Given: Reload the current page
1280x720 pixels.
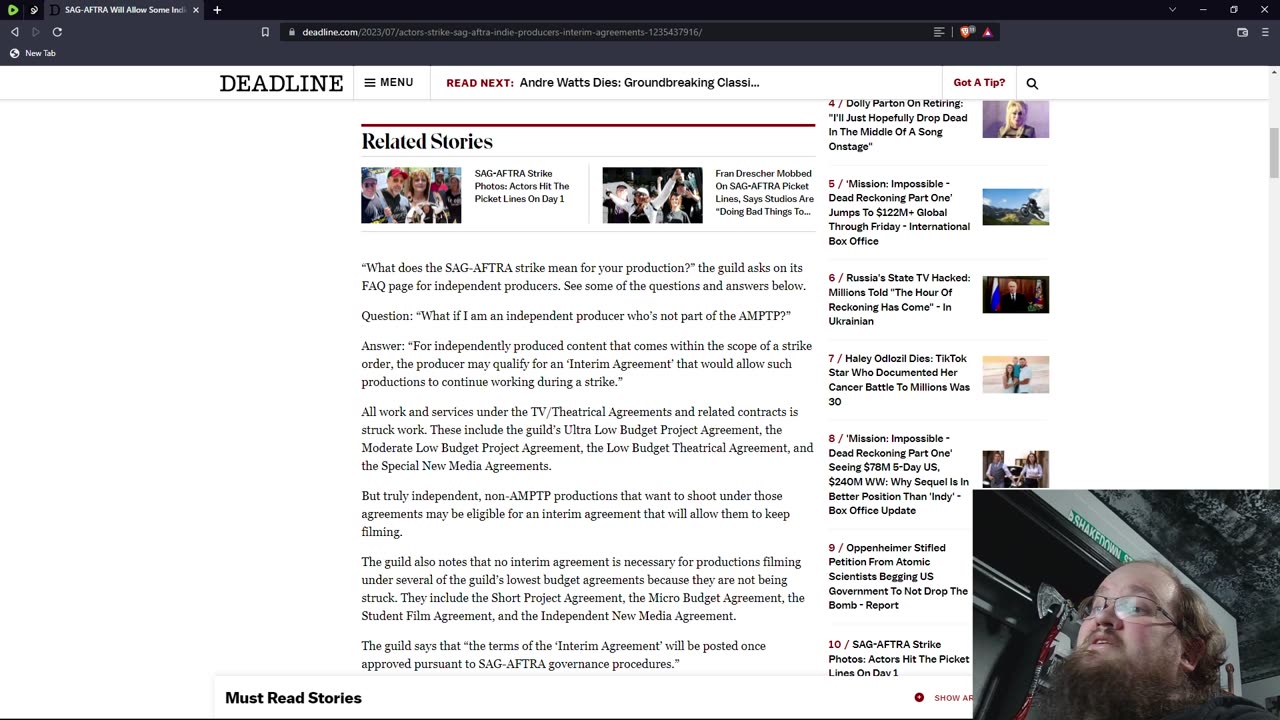Looking at the screenshot, I should pos(57,32).
